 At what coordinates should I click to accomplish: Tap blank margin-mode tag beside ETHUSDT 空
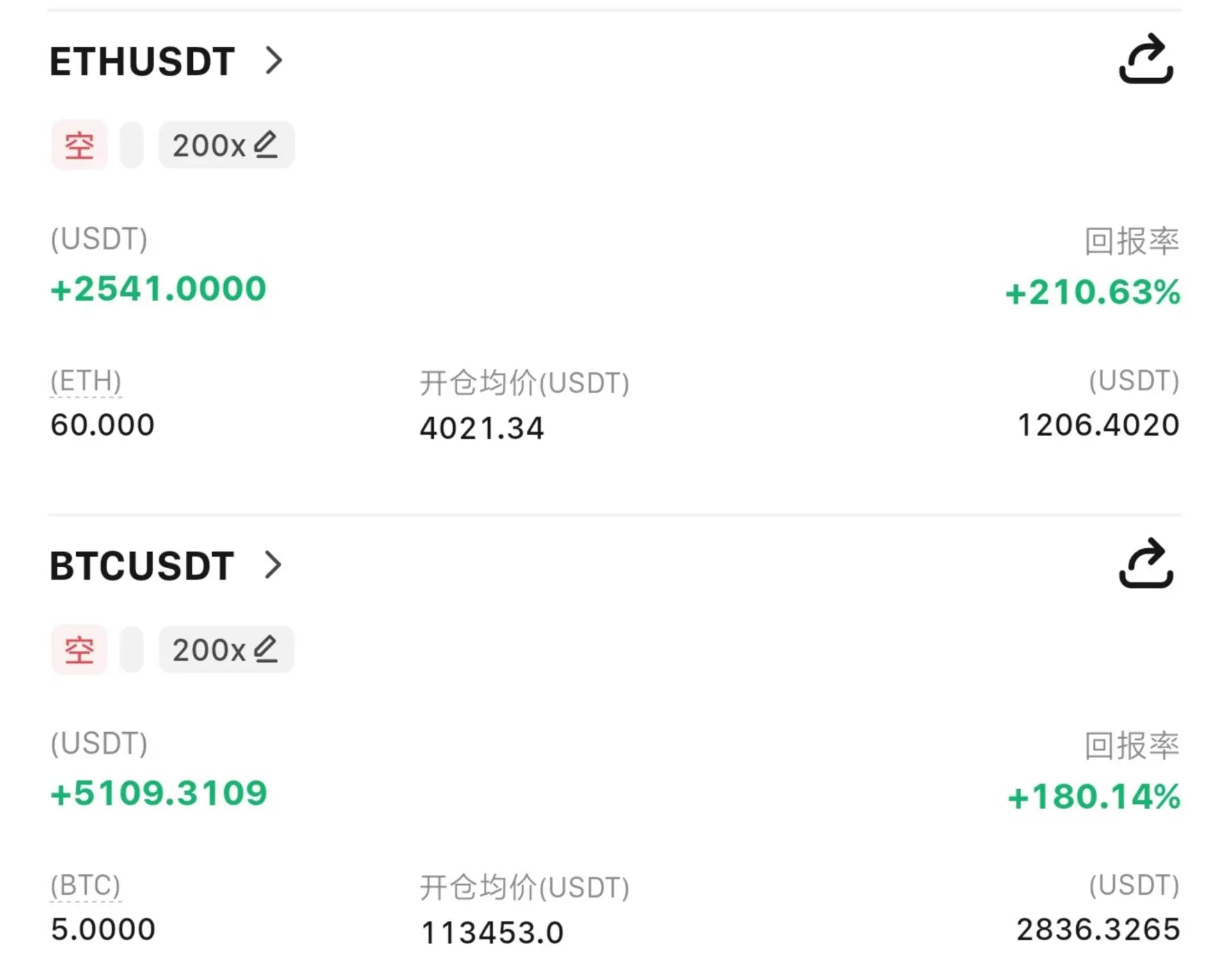[131, 145]
